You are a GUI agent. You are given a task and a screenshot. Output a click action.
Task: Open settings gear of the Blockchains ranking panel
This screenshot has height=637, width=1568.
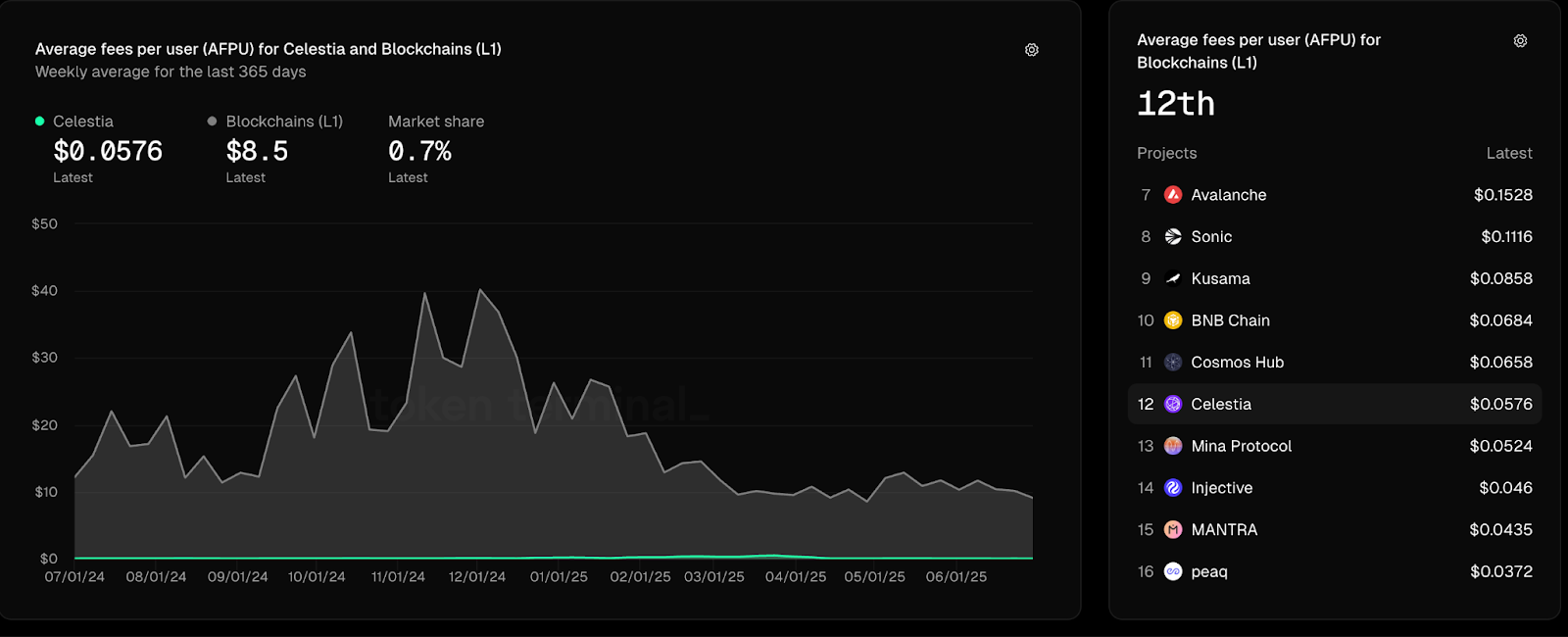click(1520, 41)
